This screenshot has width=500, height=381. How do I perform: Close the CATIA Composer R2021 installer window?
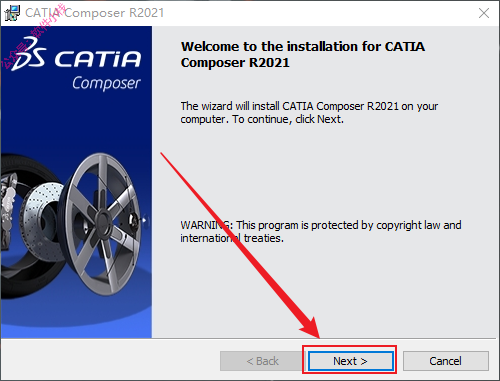click(484, 13)
